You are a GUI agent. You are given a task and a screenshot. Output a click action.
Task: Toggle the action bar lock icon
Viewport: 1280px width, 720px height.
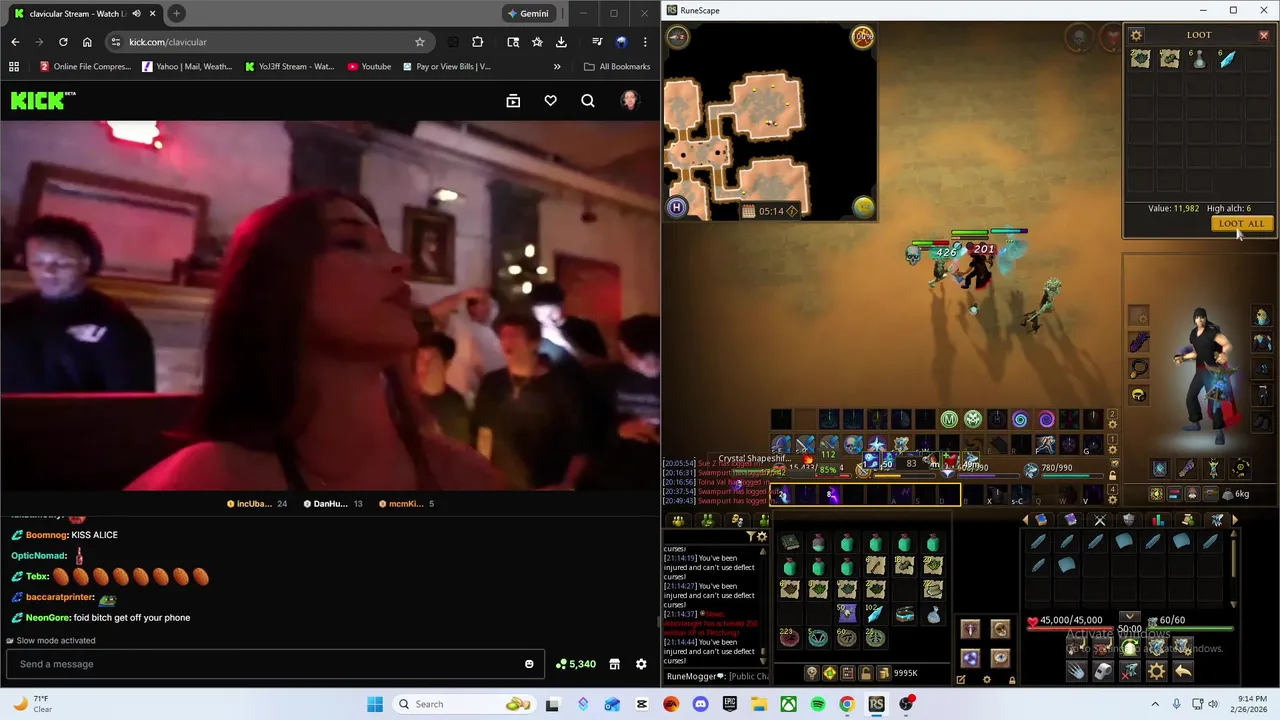pyautogui.click(x=1112, y=475)
